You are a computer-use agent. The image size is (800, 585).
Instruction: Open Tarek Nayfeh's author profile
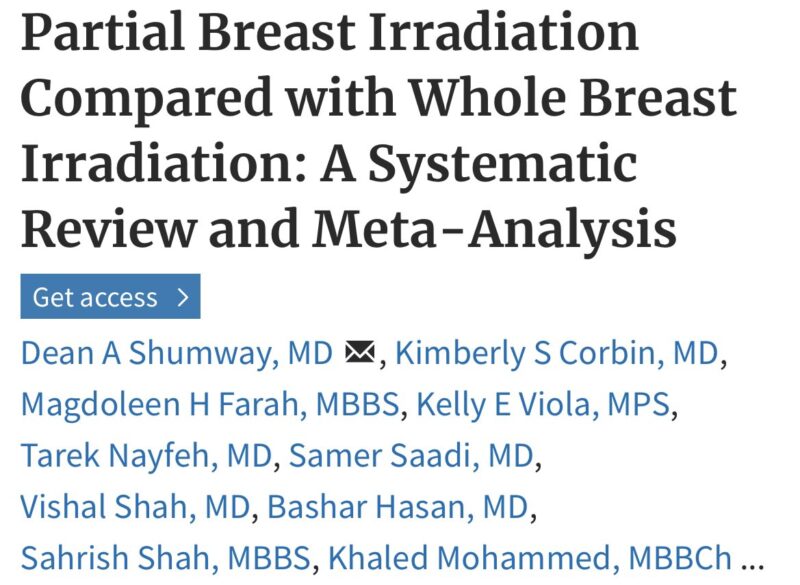pyautogui.click(x=111, y=456)
